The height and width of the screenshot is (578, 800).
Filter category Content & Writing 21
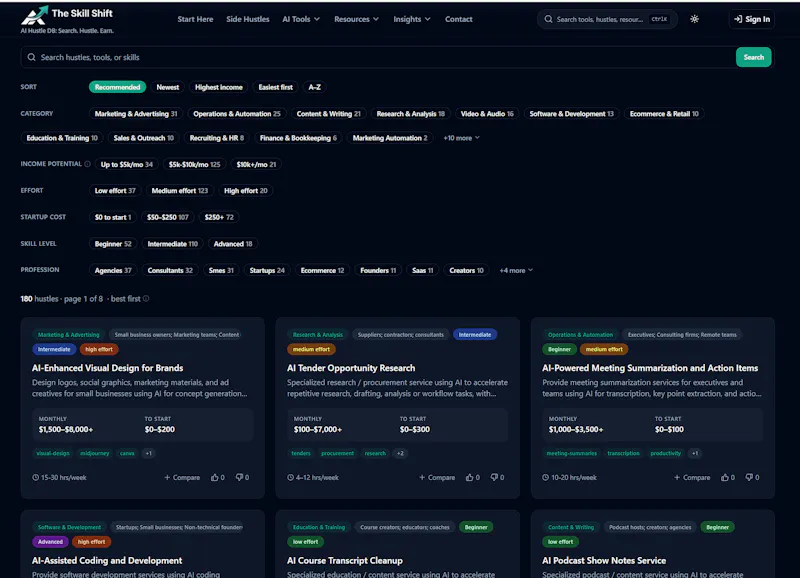329,114
